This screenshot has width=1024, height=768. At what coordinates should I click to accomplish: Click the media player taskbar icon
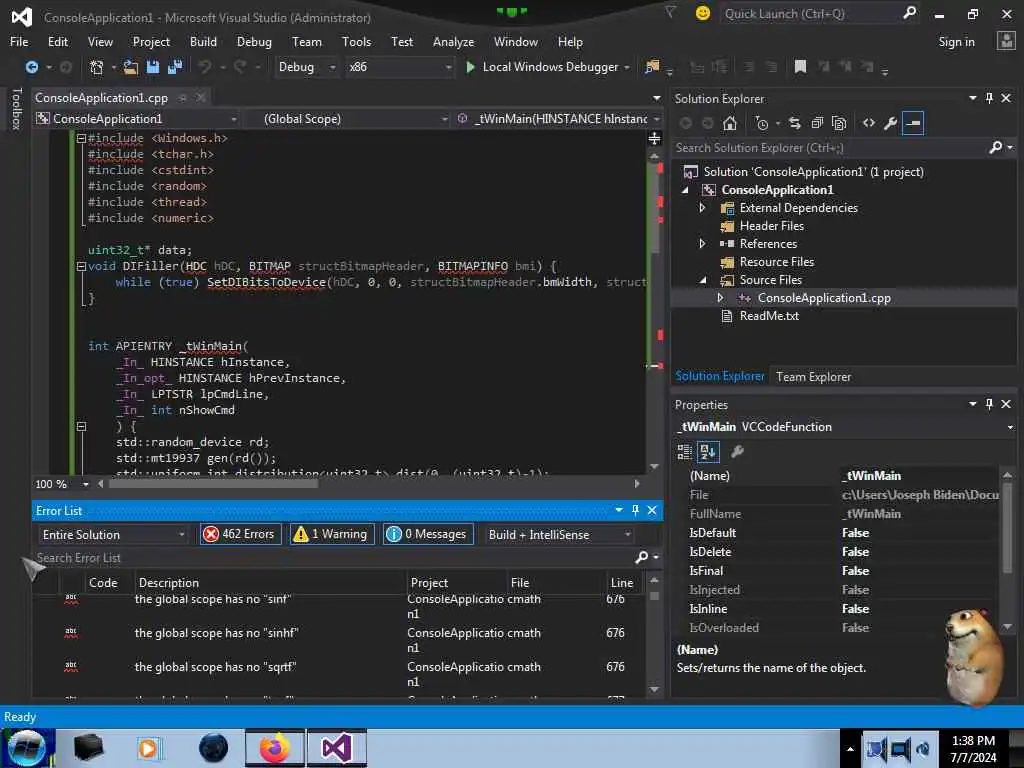coord(148,748)
